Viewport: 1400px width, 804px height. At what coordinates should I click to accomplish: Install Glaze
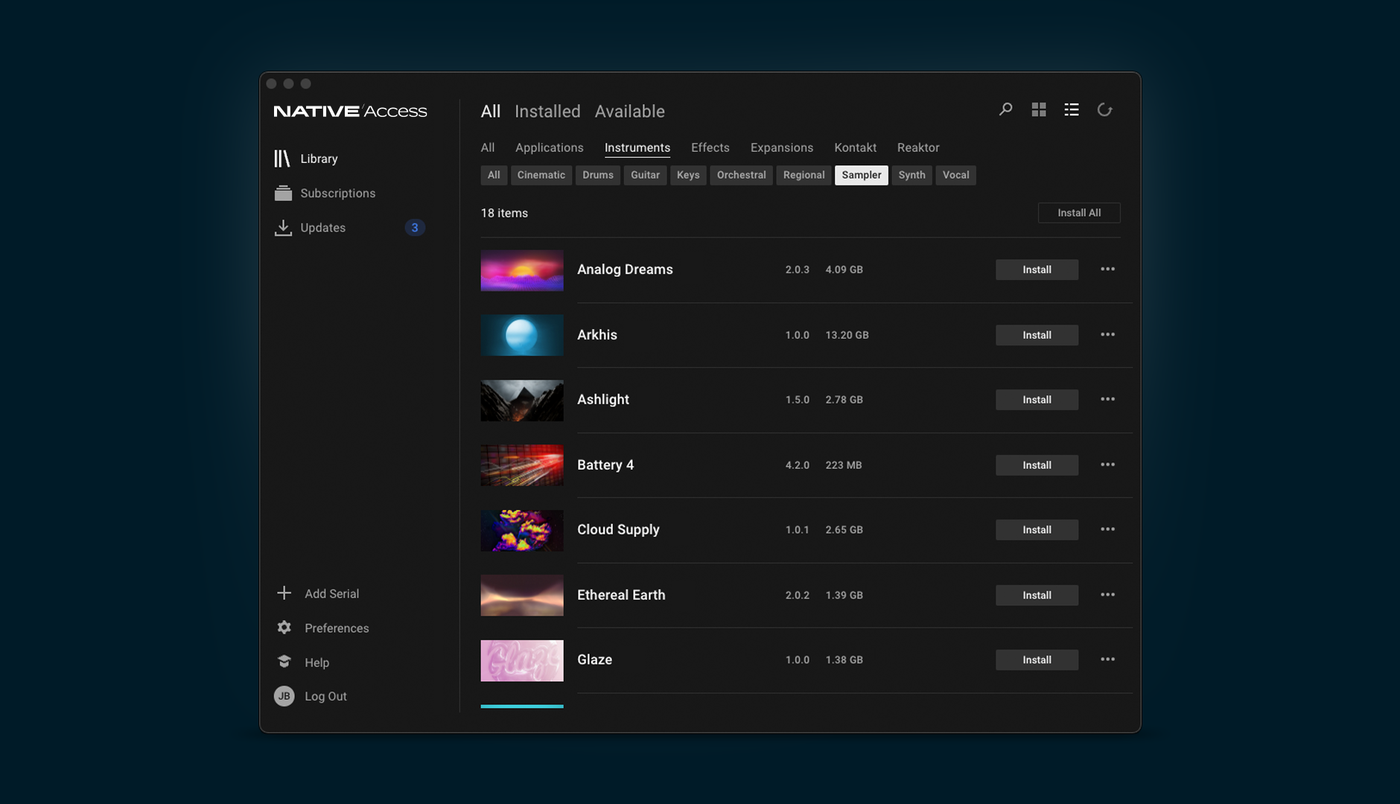1037,660
